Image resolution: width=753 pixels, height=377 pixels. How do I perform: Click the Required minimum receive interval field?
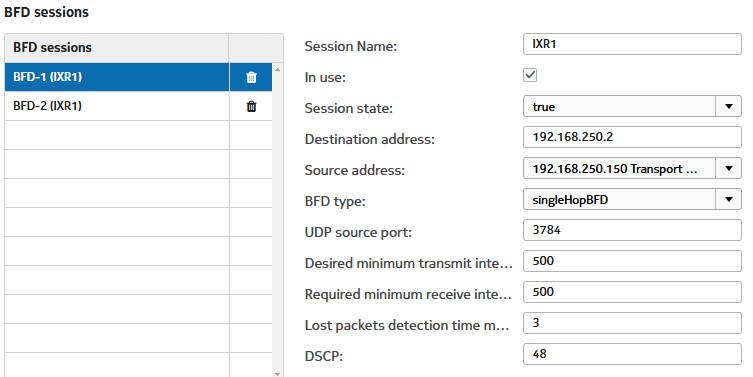[632, 292]
